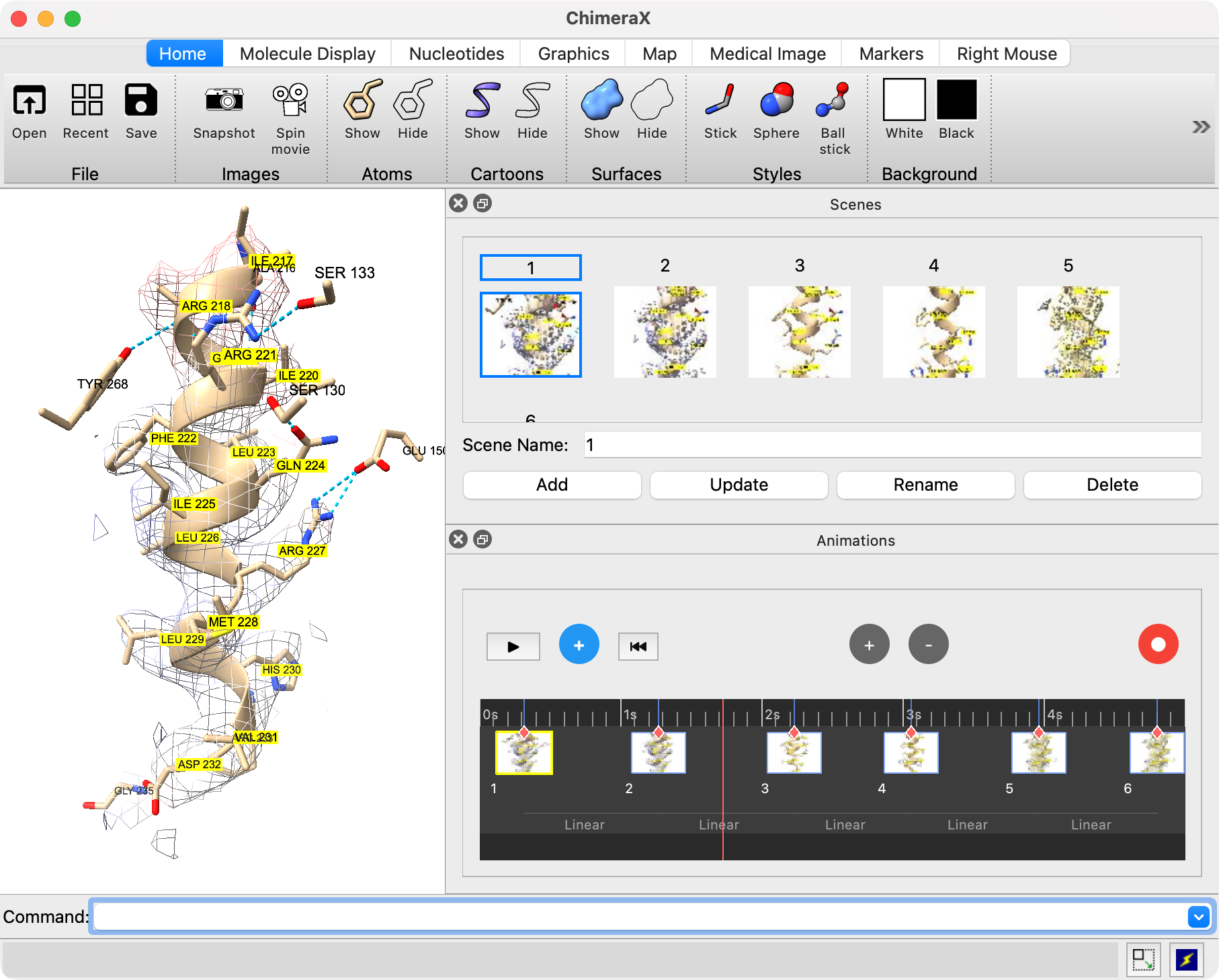Open the Recent files menu
Image resolution: width=1219 pixels, height=980 pixels.
coord(86,101)
